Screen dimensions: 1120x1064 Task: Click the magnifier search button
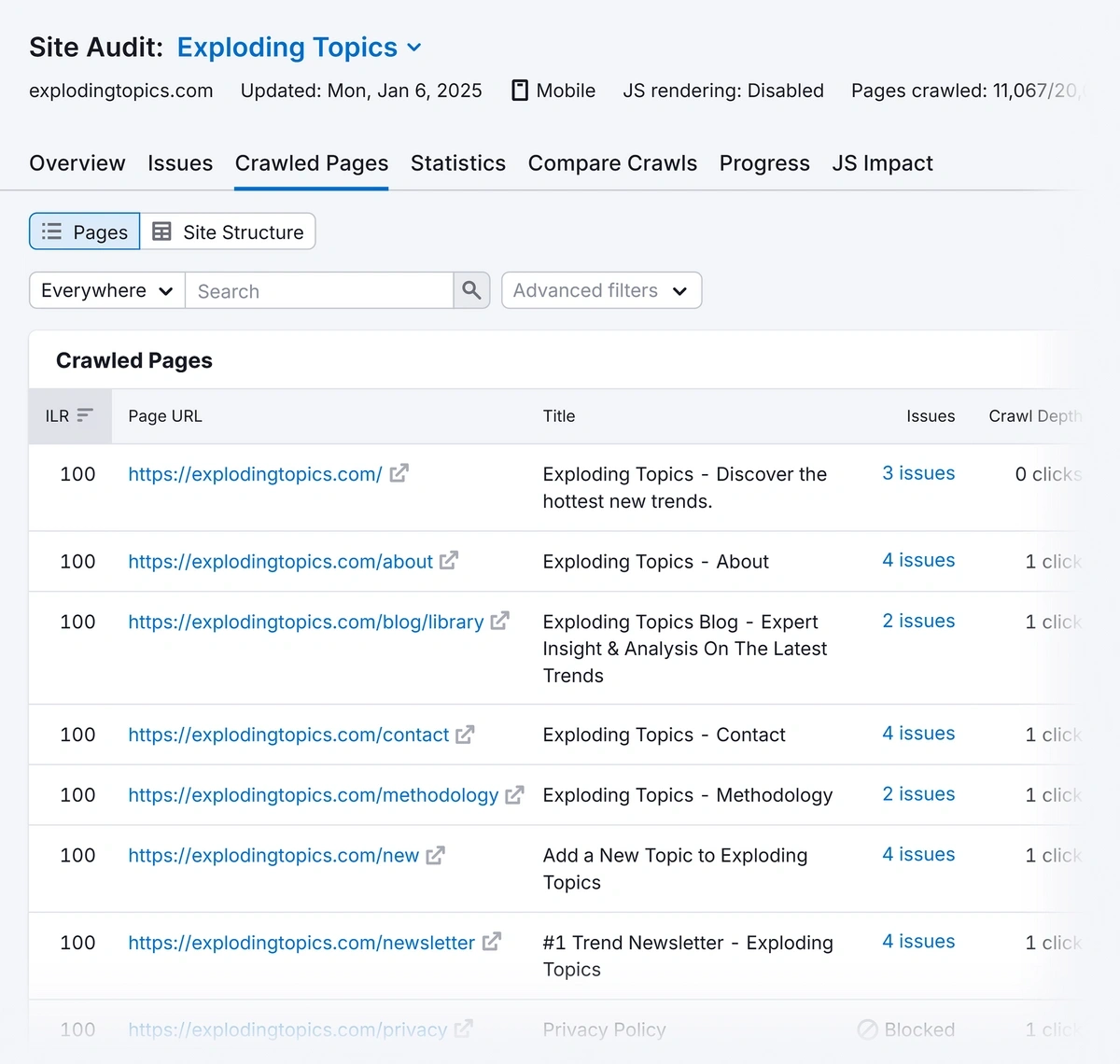pos(471,290)
